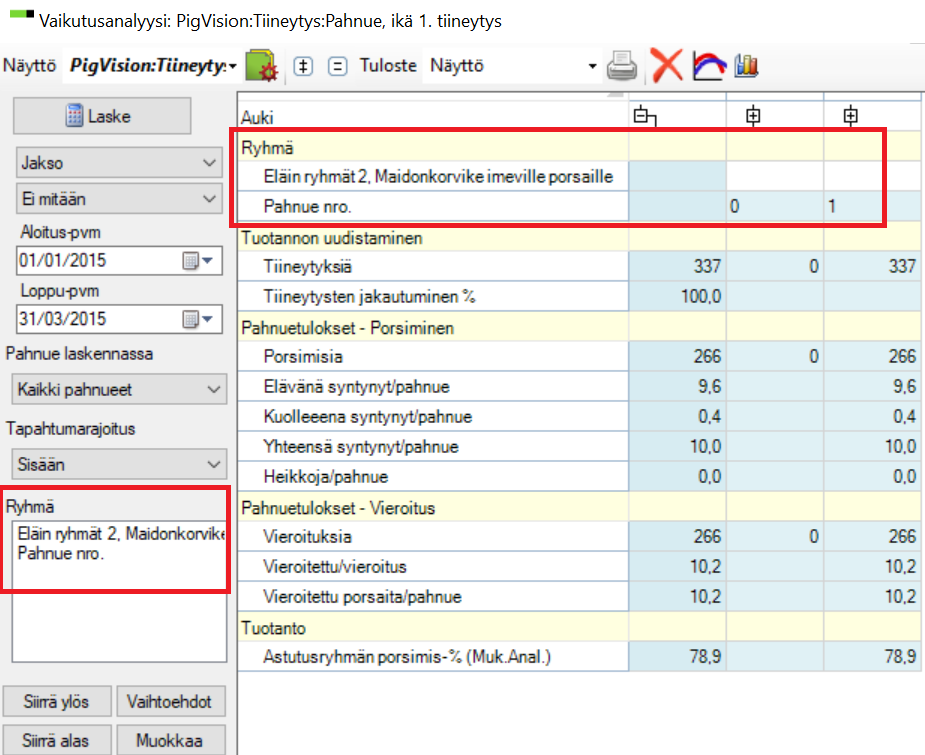This screenshot has width=925, height=755.
Task: Open the Kaikki pahnueet dropdown
Action: [x=119, y=389]
